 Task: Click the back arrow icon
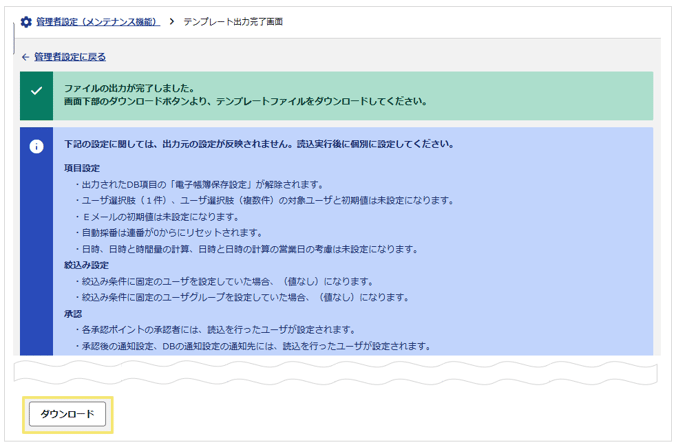pyautogui.click(x=25, y=57)
